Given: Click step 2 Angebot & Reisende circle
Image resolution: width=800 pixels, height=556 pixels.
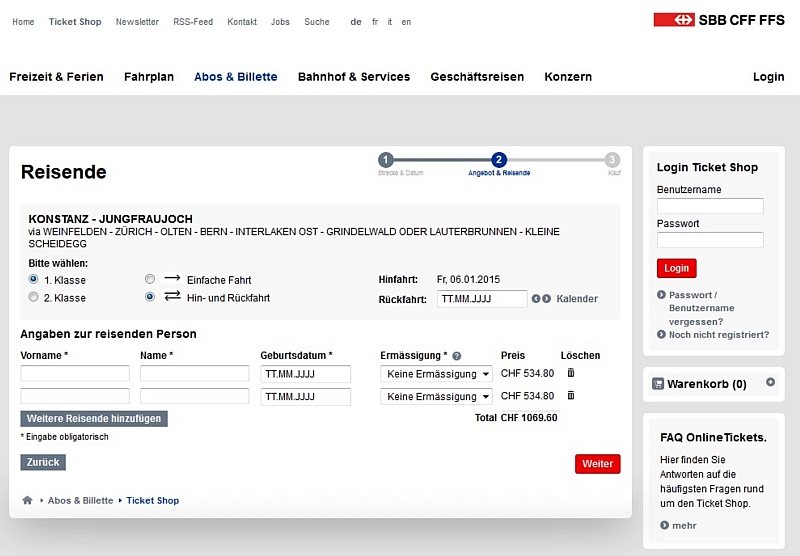Looking at the screenshot, I should 498,160.
